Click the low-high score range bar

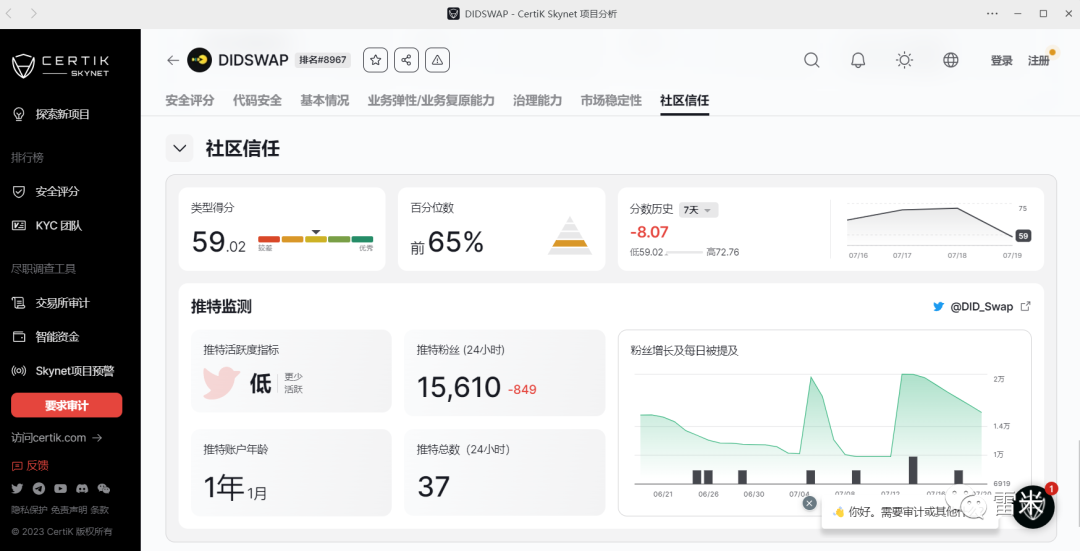coord(684,253)
